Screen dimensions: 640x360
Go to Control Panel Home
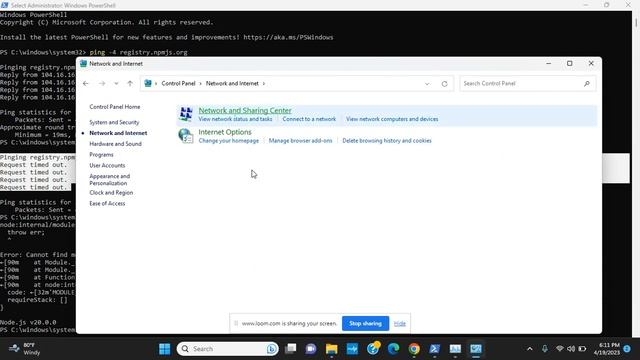point(115,107)
